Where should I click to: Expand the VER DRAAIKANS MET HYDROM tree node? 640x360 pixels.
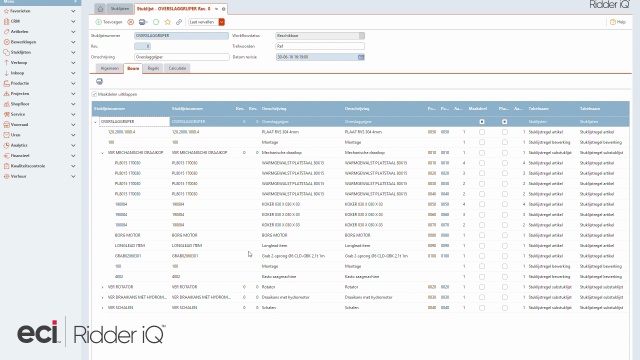click(102, 298)
